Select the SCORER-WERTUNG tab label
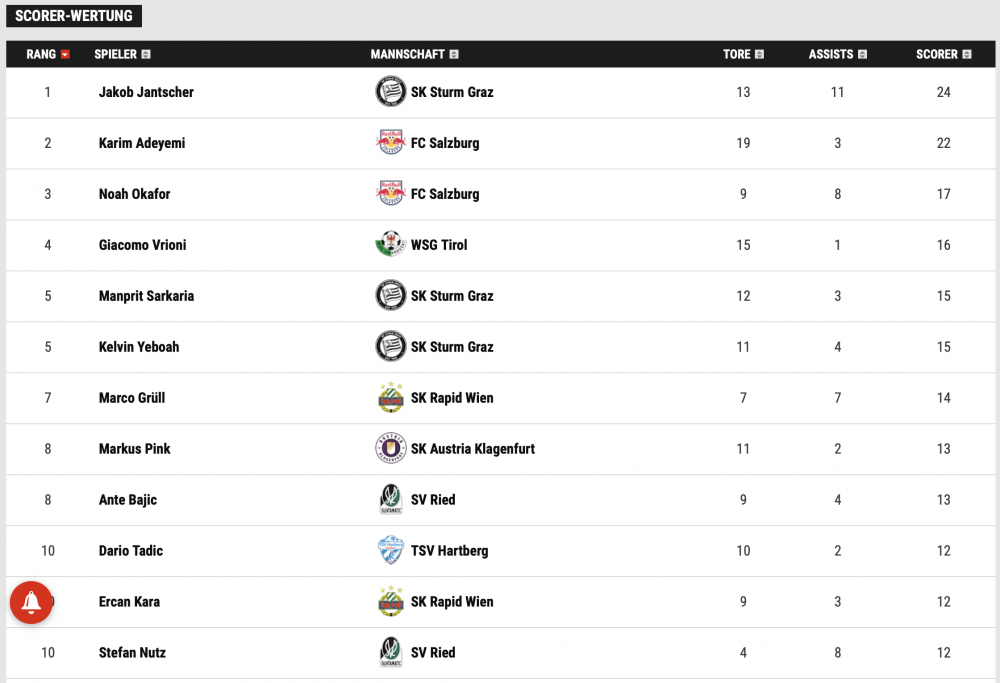Screen dimensions: 1000x683 [x=74, y=16]
